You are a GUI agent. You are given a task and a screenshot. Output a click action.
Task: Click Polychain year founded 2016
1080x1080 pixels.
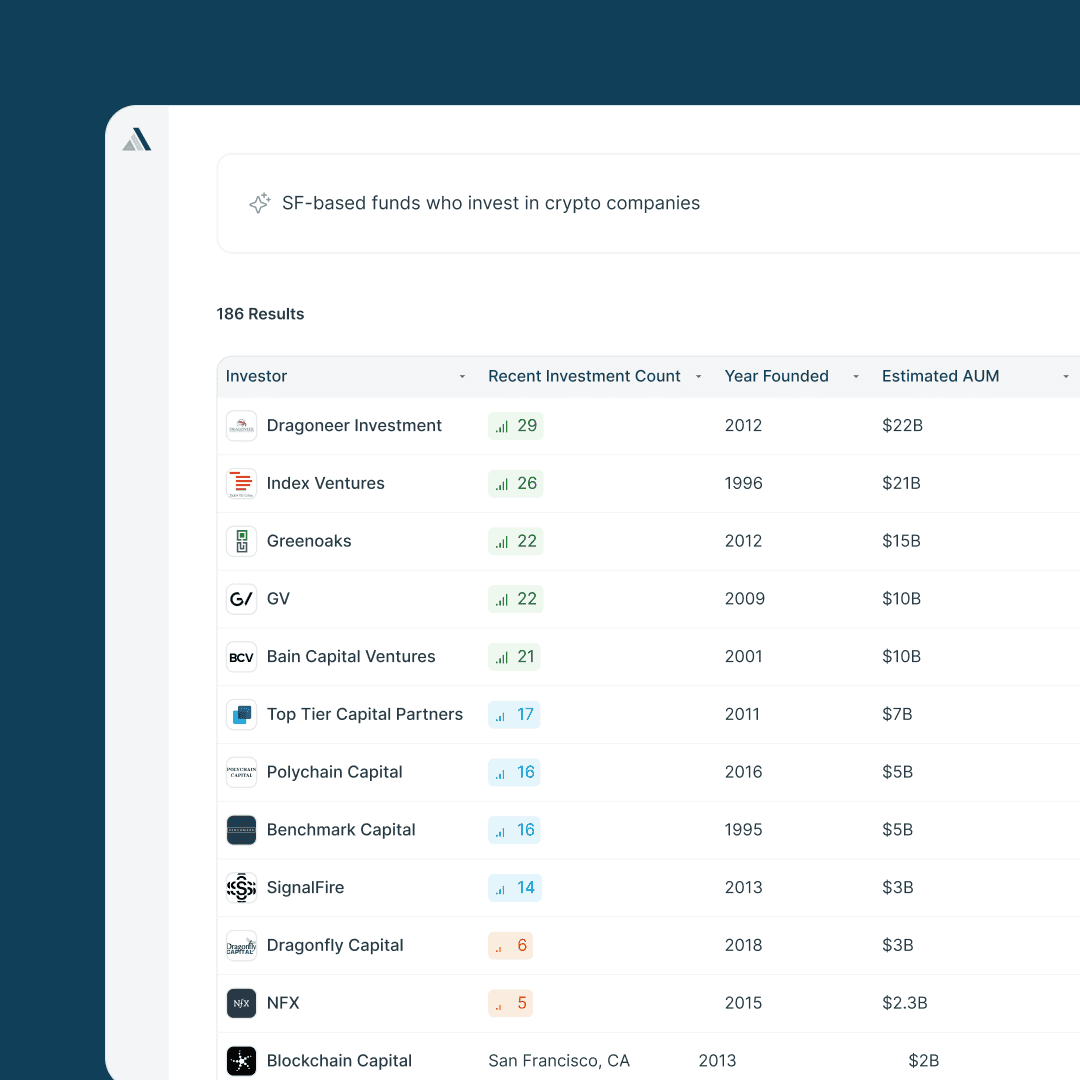click(743, 772)
